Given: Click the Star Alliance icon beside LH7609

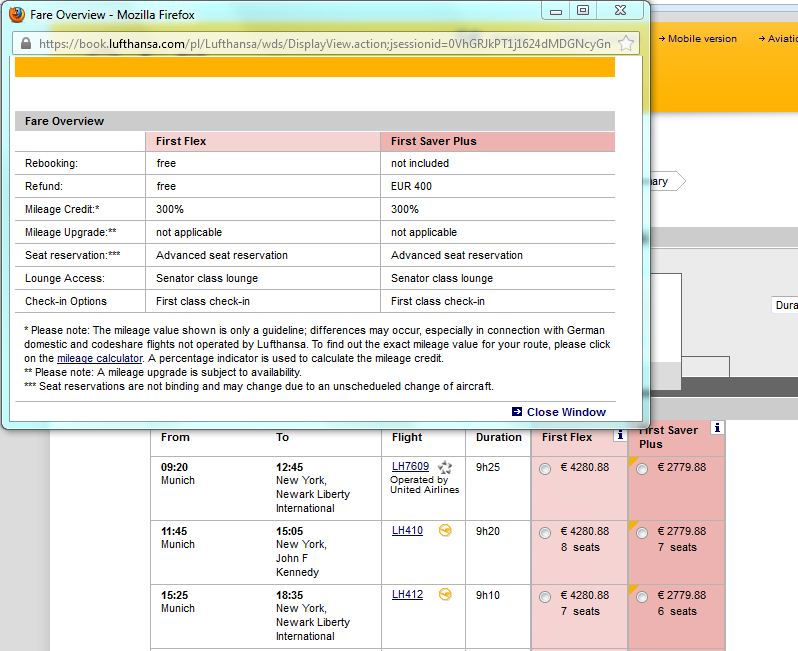Looking at the screenshot, I should pos(446,467).
